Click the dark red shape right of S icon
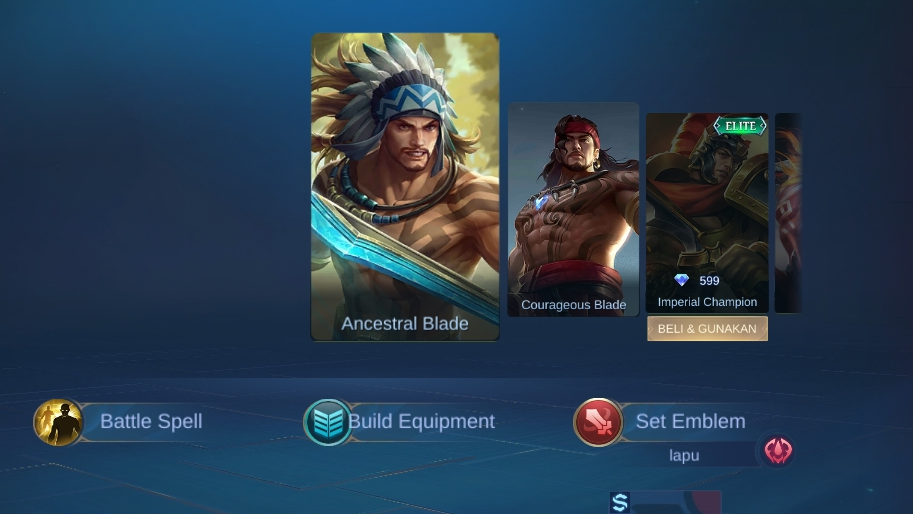 [x=706, y=502]
